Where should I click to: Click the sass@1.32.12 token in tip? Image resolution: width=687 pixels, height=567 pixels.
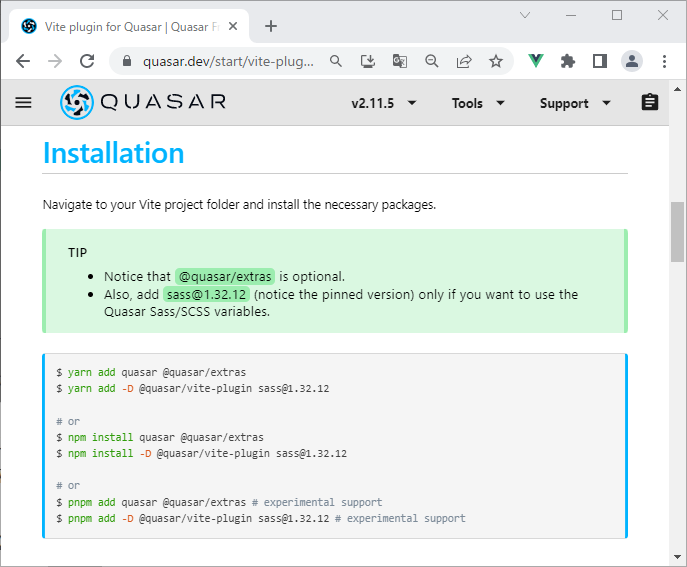pos(206,294)
